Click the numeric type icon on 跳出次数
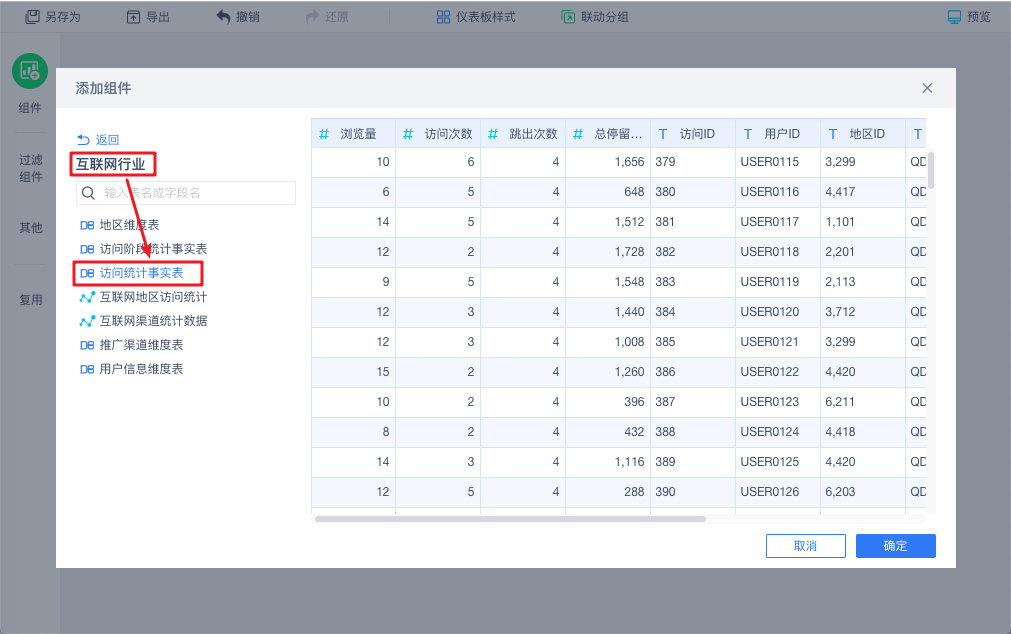 [493, 134]
